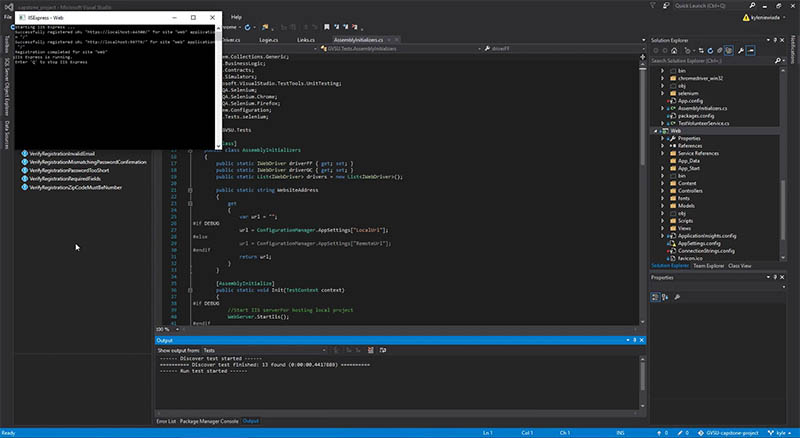Select App.config in Solution Explorer
The height and width of the screenshot is (438, 800).
[690, 101]
